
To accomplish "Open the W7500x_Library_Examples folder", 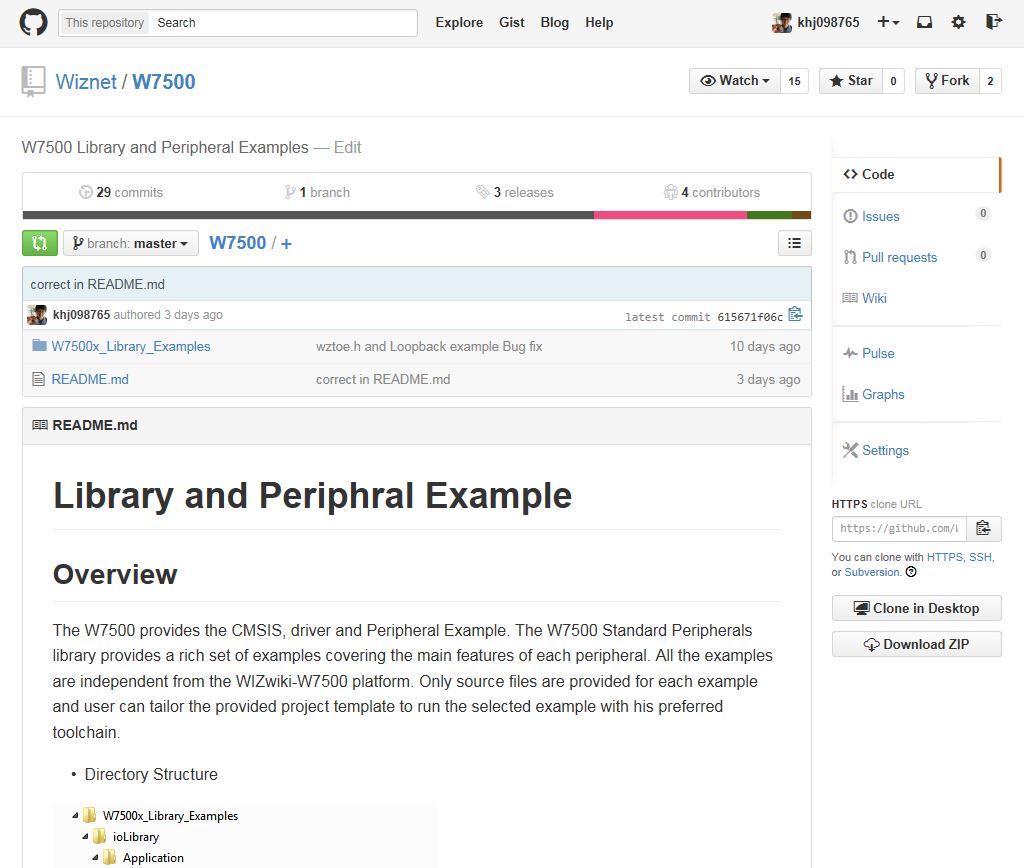I will [x=131, y=346].
